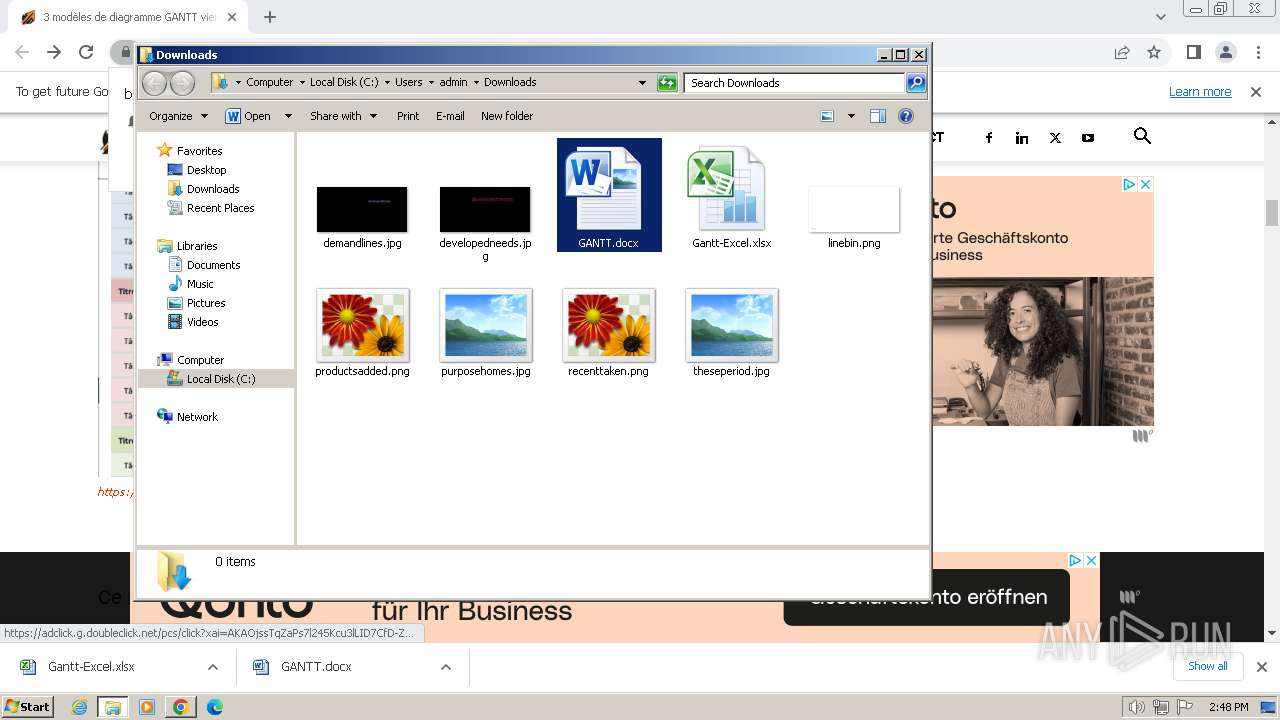Select the linebin.png thumbnail

coord(854,209)
